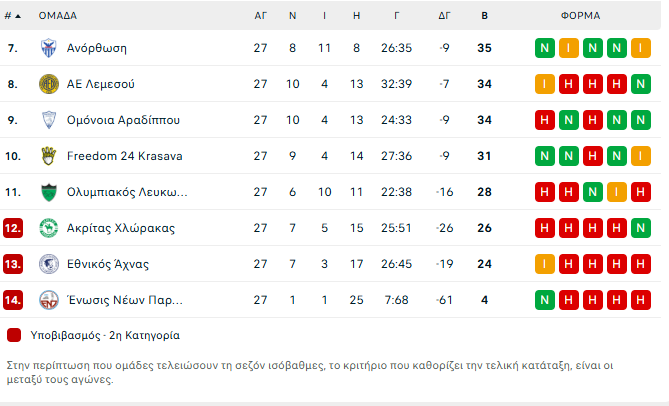Click the last form badge for ΑΕ Λεμεσού

641,84
